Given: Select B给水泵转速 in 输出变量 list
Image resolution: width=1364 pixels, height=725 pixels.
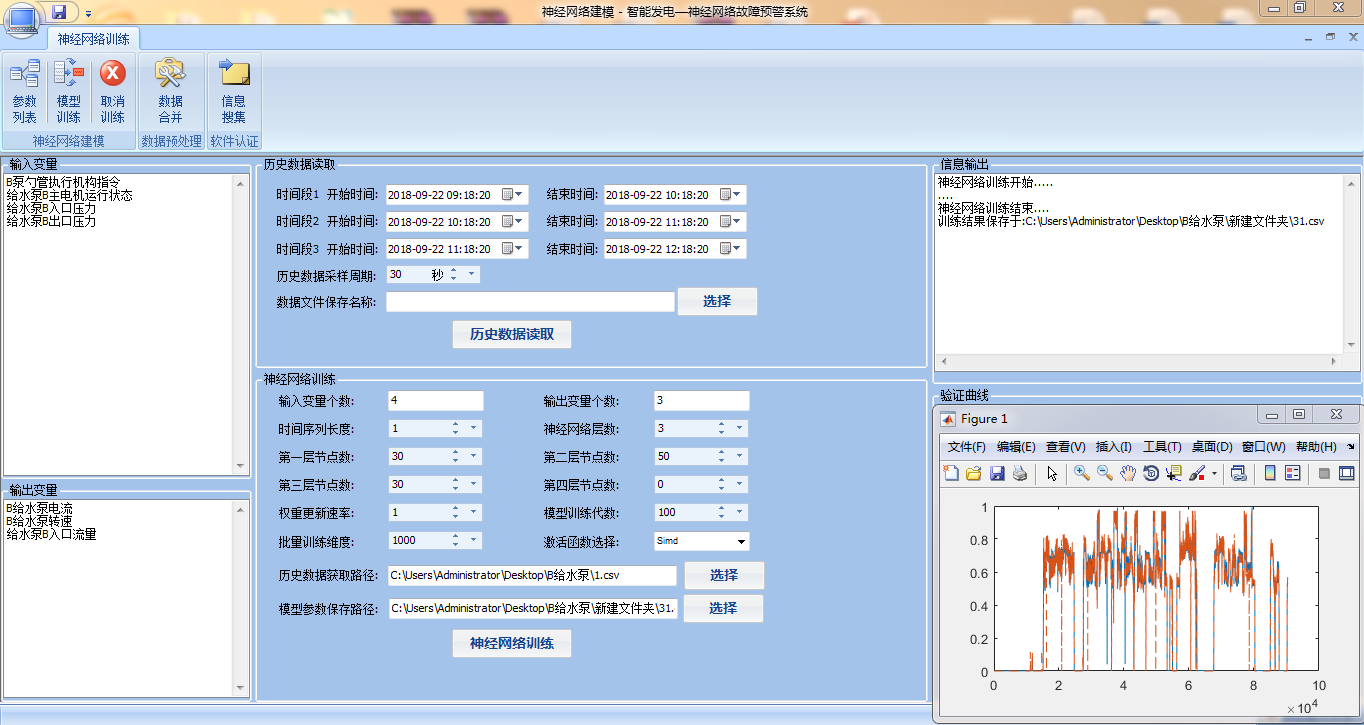Looking at the screenshot, I should point(39,522).
